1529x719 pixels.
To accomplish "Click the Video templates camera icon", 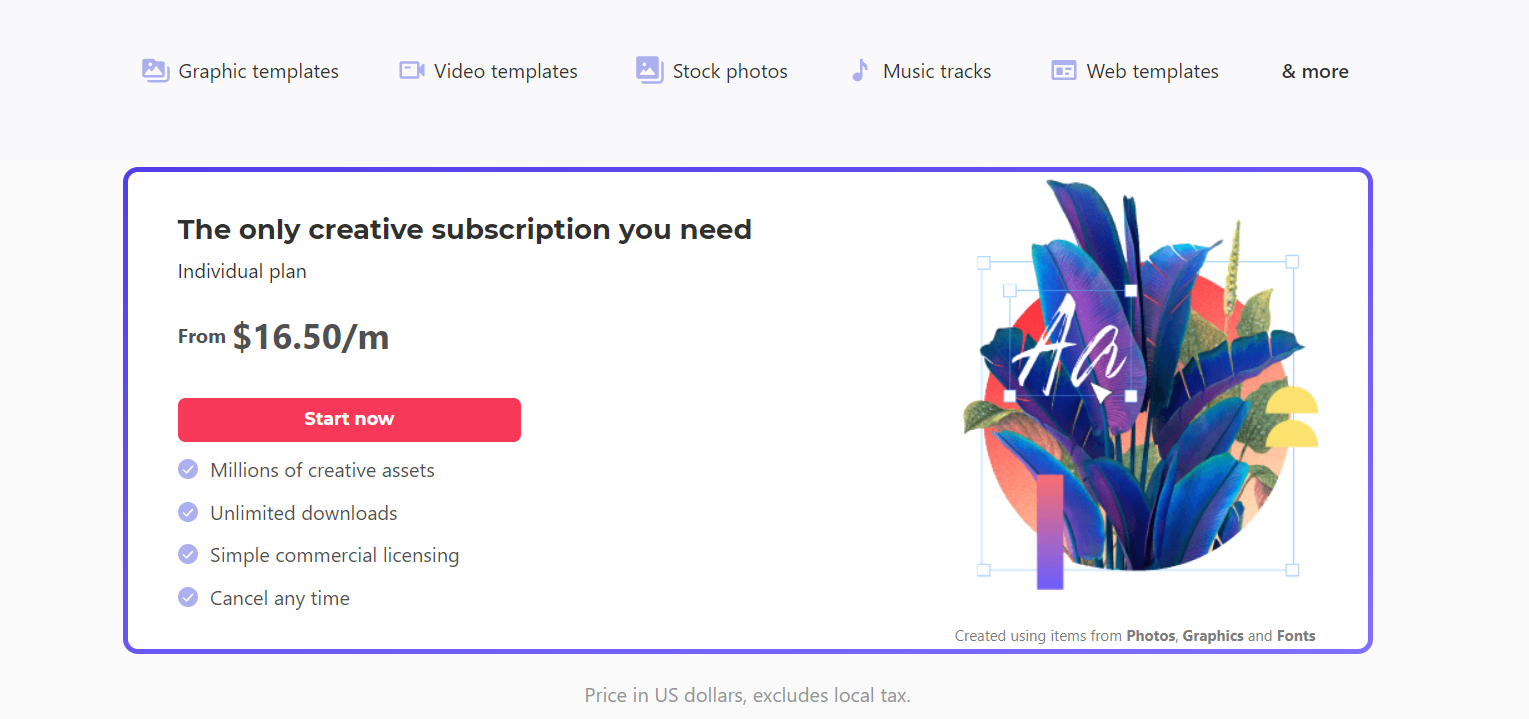I will click(x=412, y=70).
